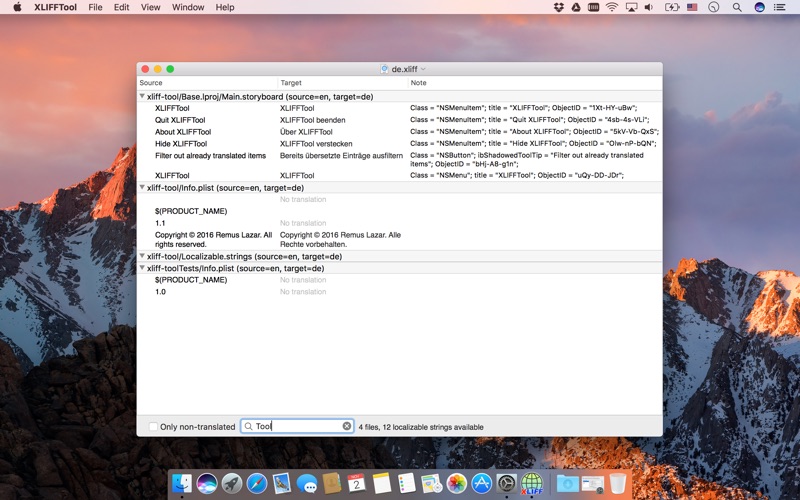
Task: Select the 'Hide XLIFFTool' source row
Action: pyautogui.click(x=181, y=143)
